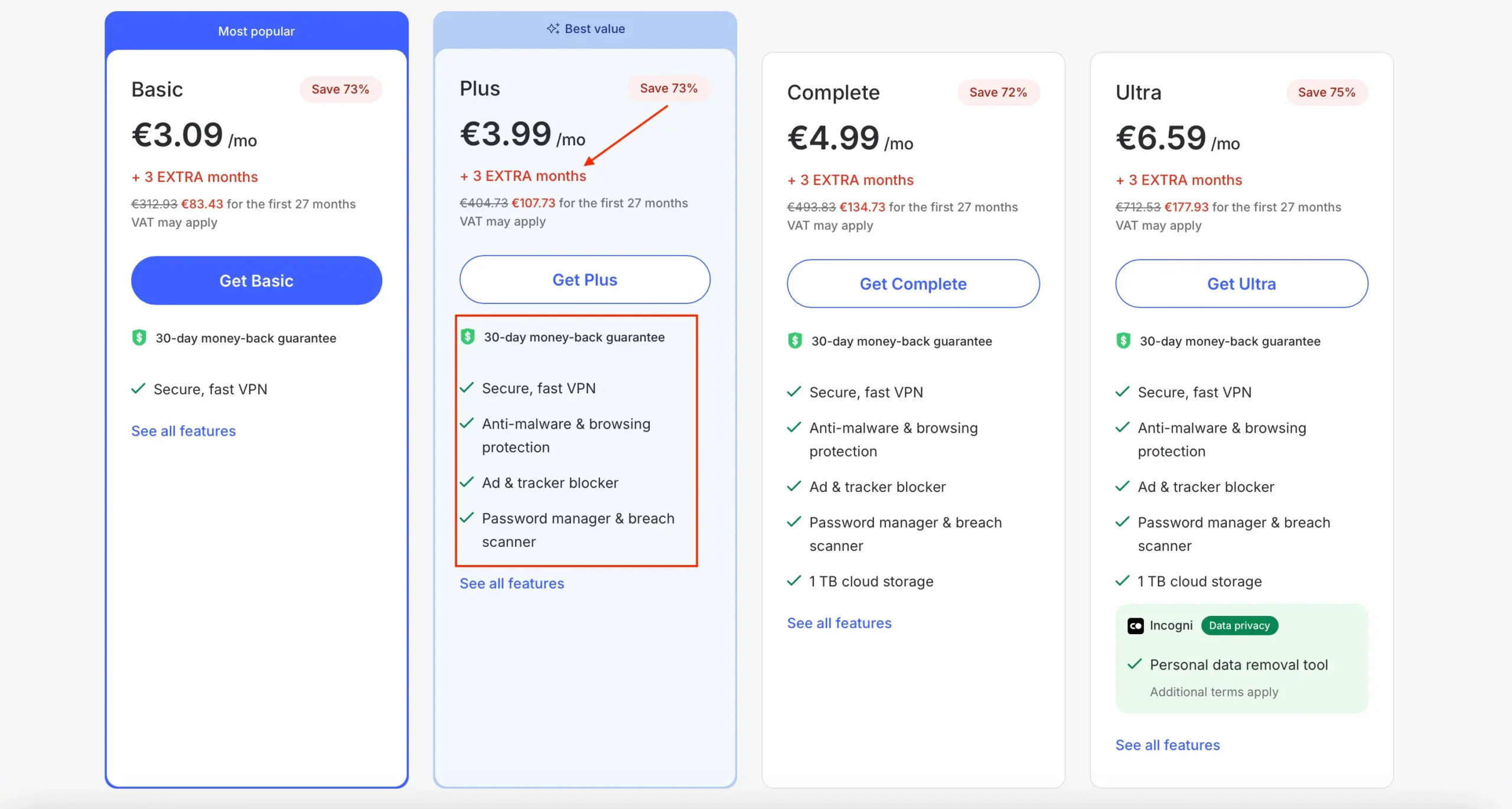This screenshot has height=809, width=1512.
Task: Show See all features under Ultra plan
Action: [1167, 745]
